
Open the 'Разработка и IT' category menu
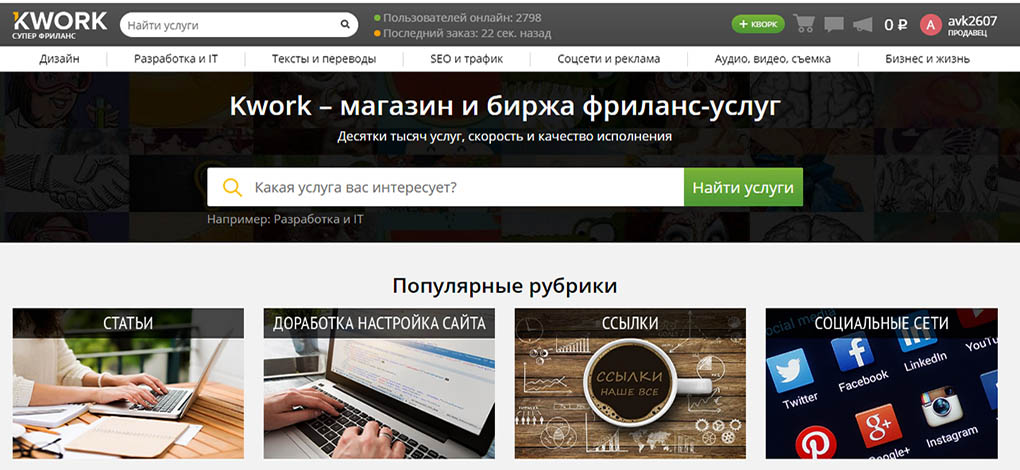coord(176,59)
